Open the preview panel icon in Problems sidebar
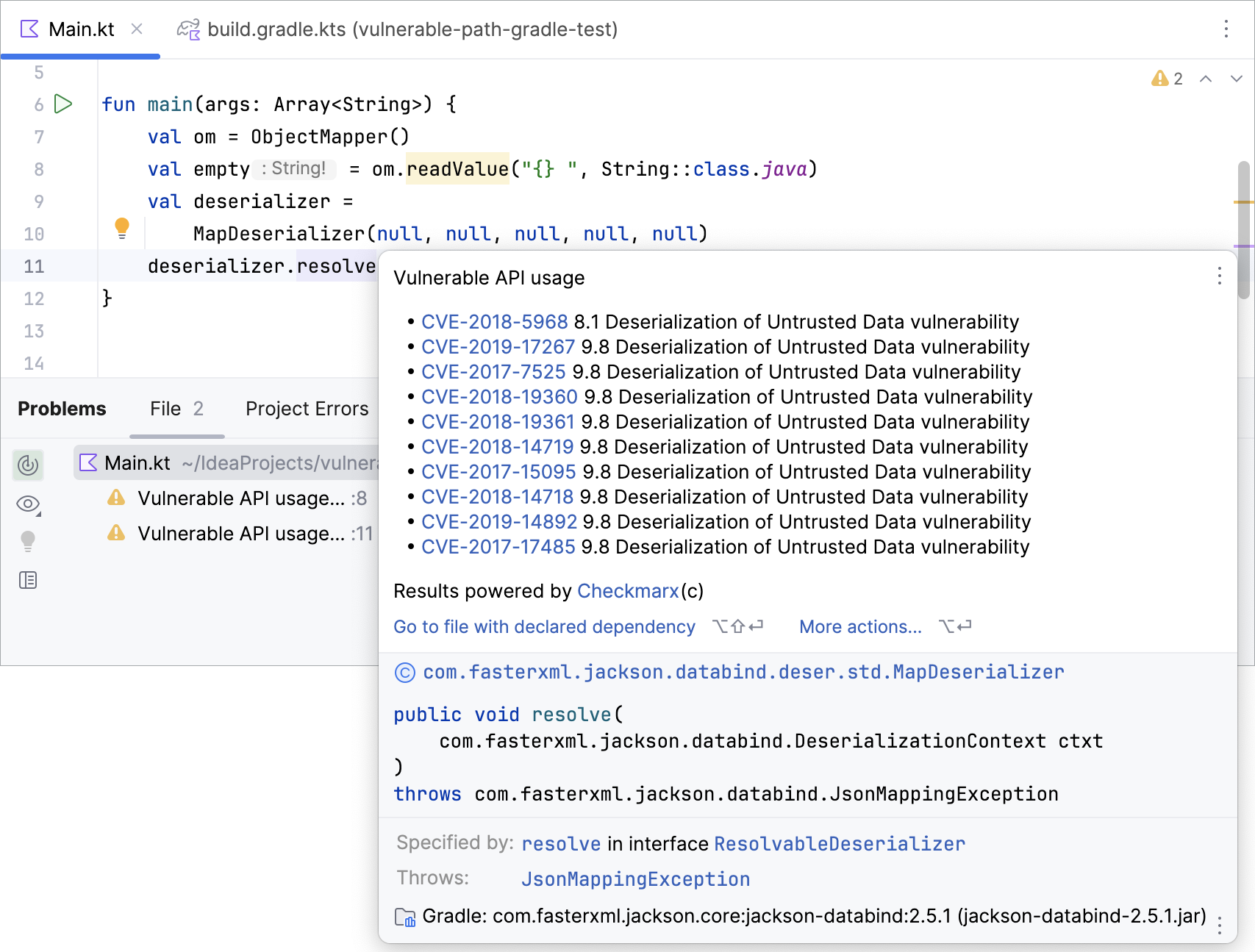The width and height of the screenshot is (1255, 952). tap(28, 580)
